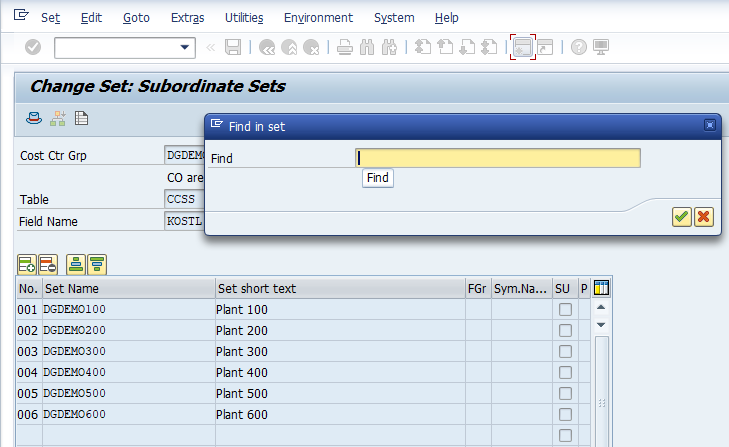Open the Extras menu

(x=187, y=18)
